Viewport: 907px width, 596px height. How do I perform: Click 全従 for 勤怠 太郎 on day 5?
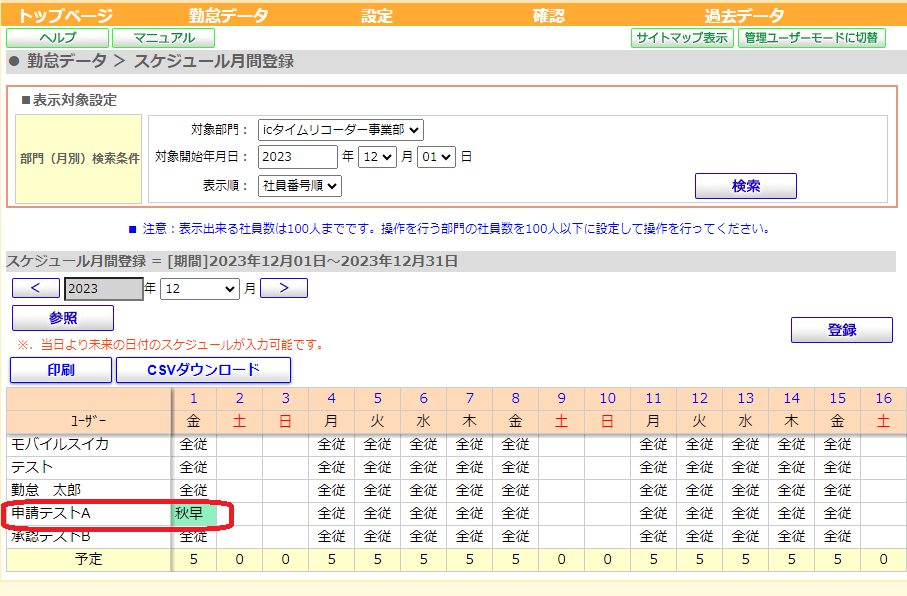click(x=378, y=491)
